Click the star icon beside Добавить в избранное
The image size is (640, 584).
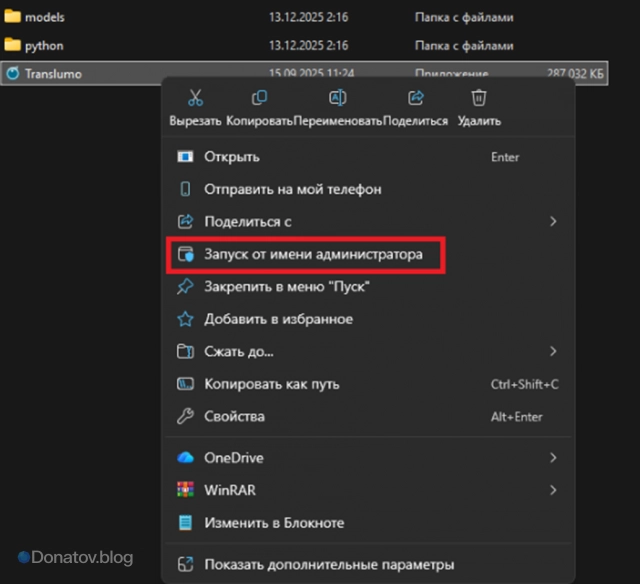coord(185,319)
